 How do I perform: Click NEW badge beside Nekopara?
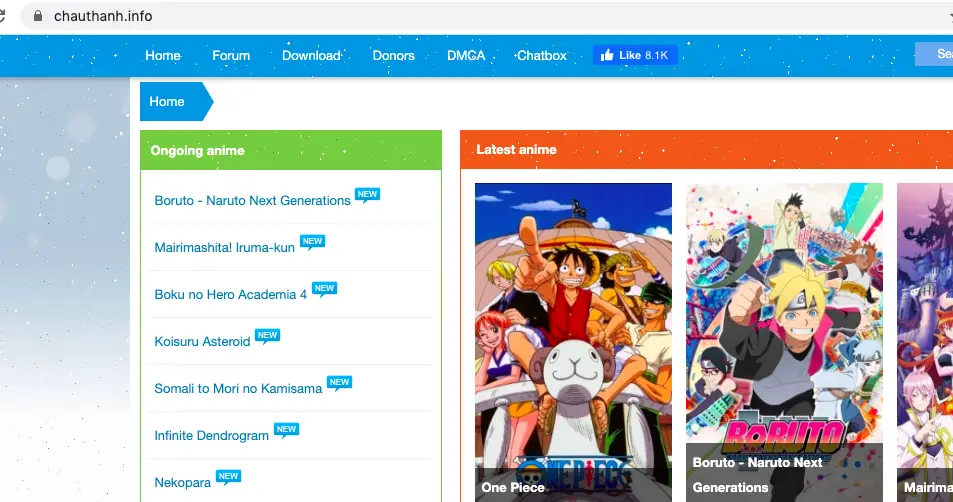[229, 477]
